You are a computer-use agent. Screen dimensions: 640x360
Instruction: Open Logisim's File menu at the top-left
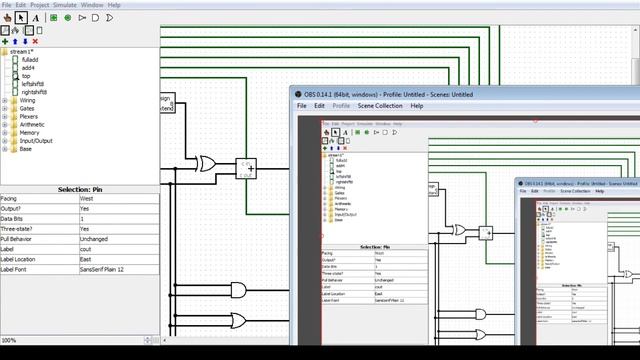7,5
